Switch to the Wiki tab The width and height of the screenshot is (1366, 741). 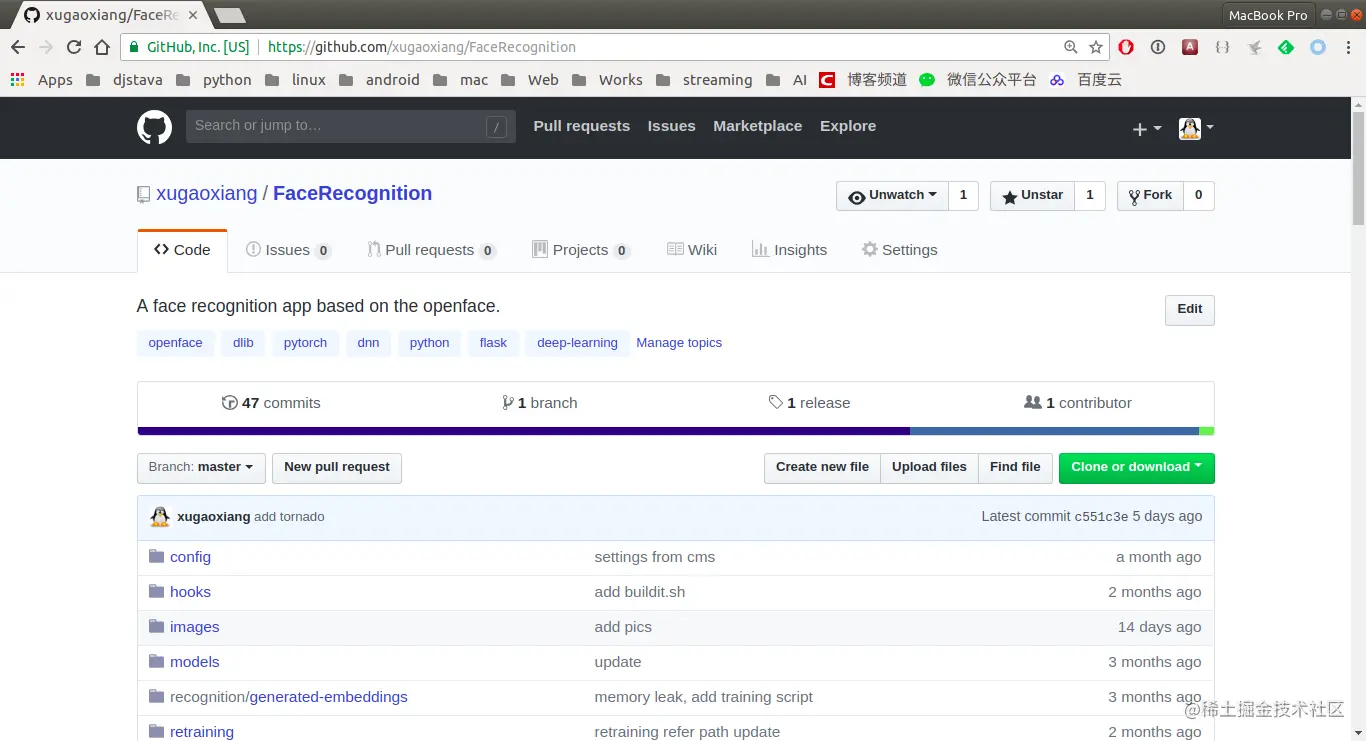(692, 249)
